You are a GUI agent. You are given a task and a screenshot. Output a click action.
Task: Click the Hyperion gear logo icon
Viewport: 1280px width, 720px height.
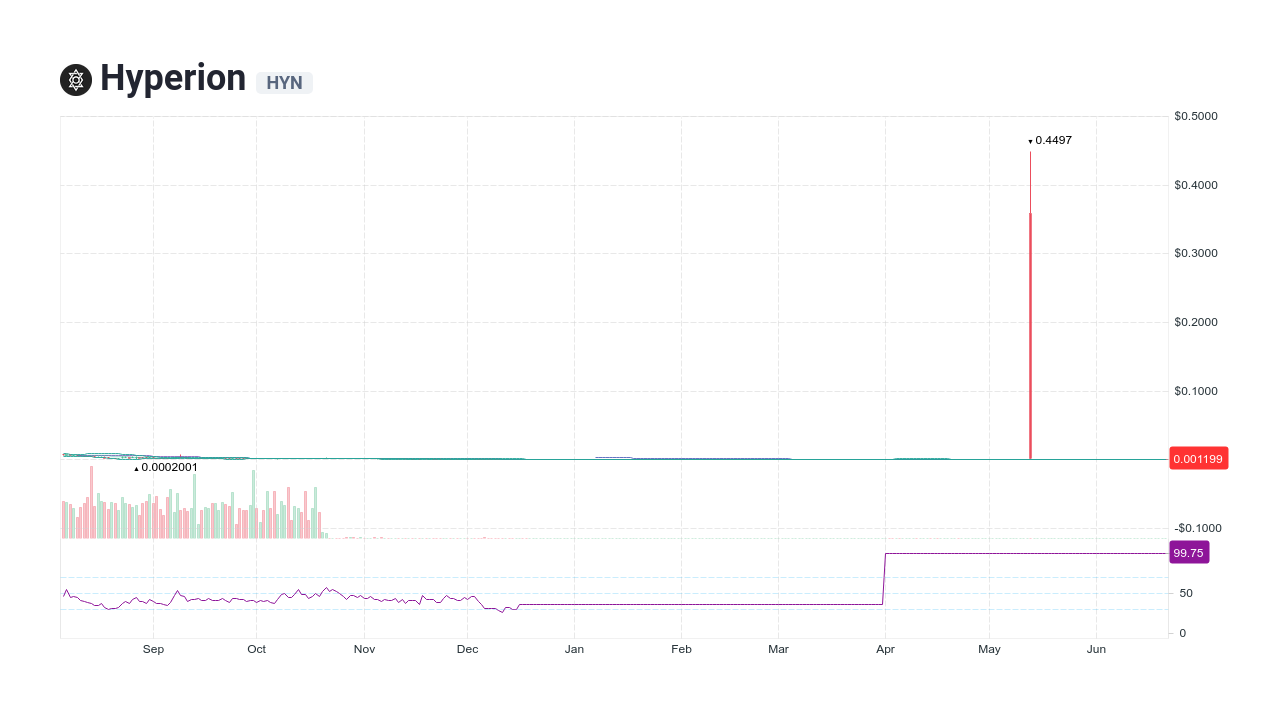tap(75, 79)
